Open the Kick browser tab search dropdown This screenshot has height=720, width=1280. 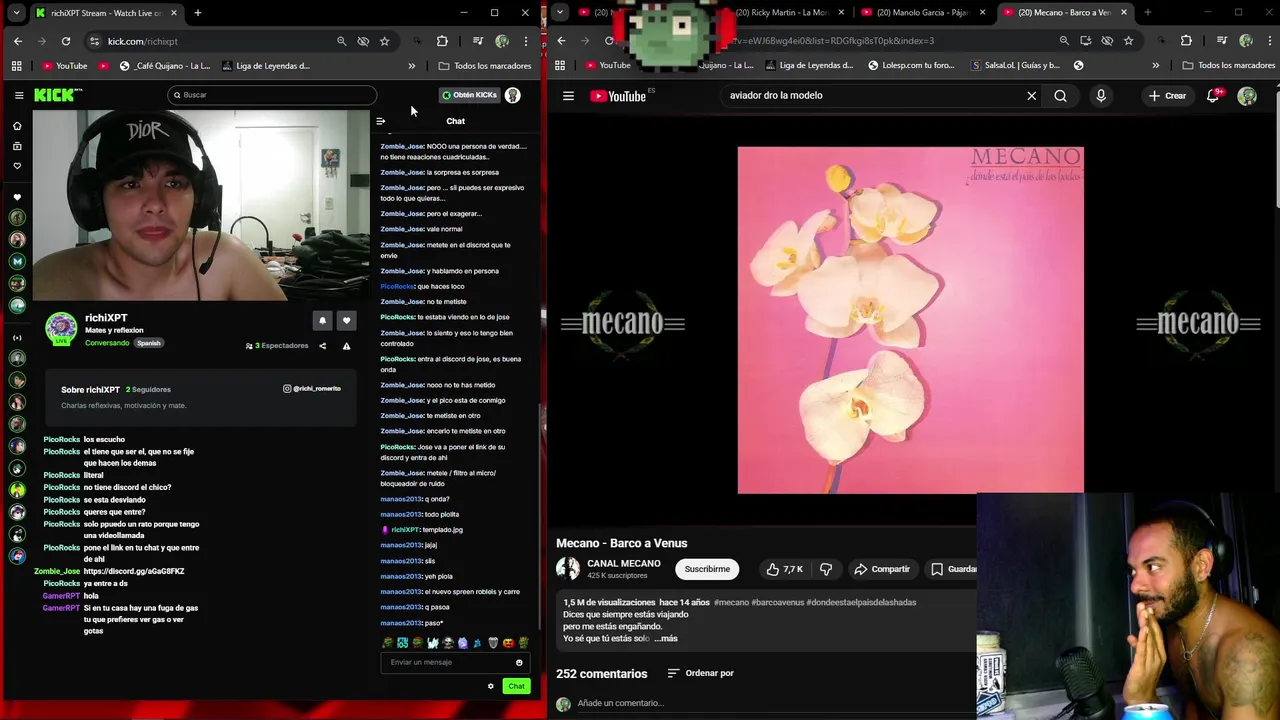[16, 13]
